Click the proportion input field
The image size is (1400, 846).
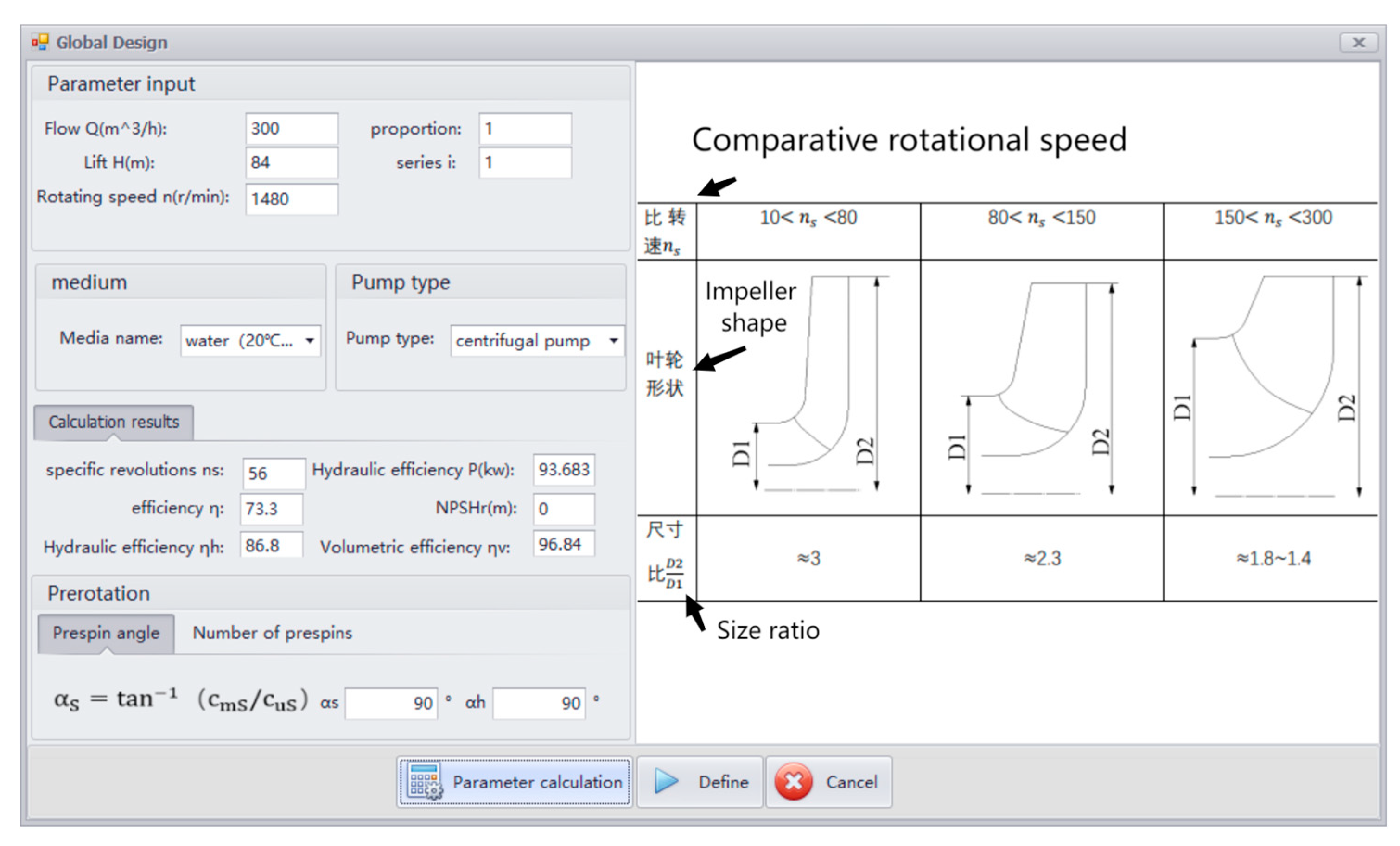pyautogui.click(x=525, y=128)
